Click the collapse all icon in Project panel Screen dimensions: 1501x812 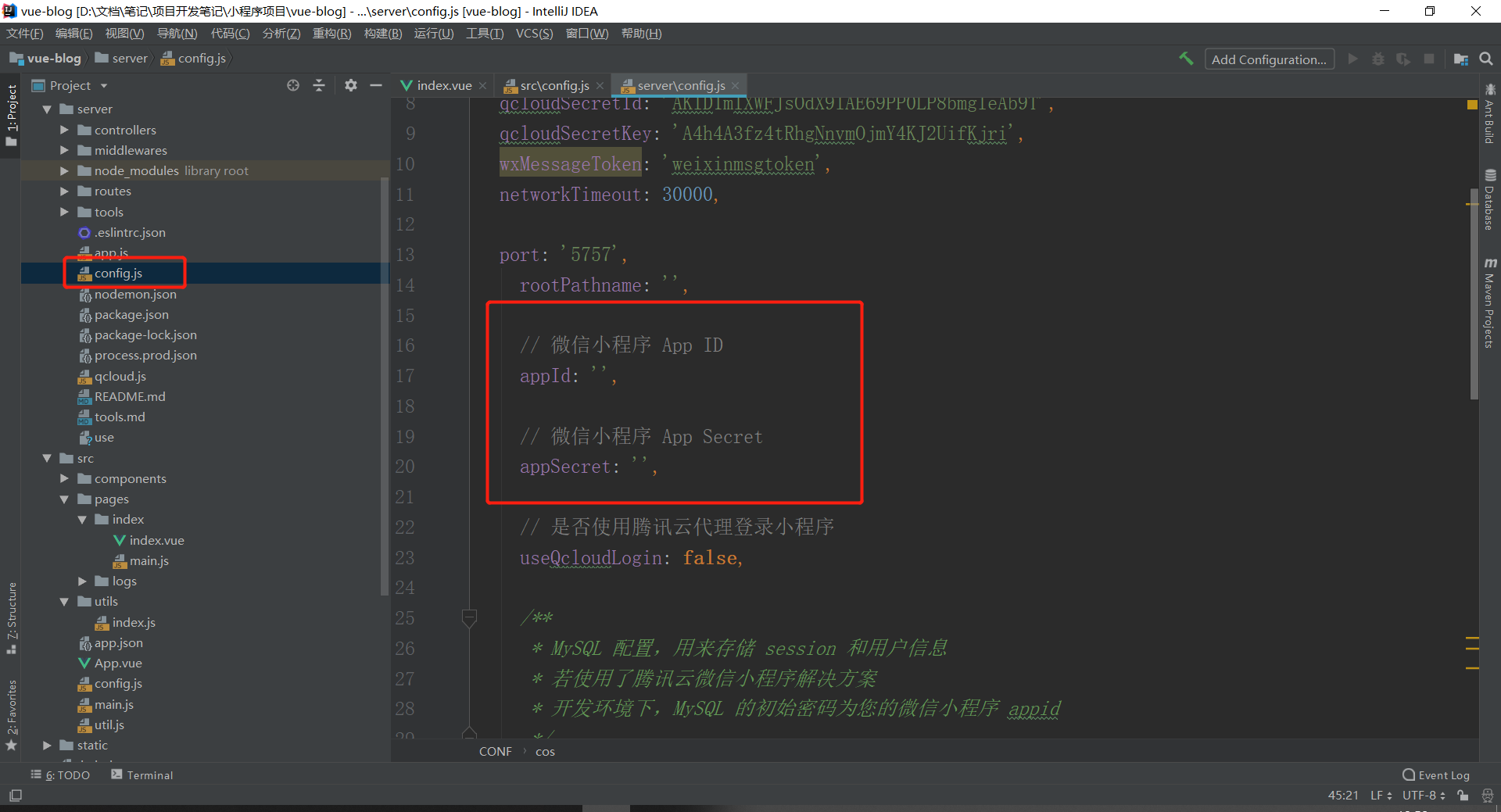coord(319,85)
